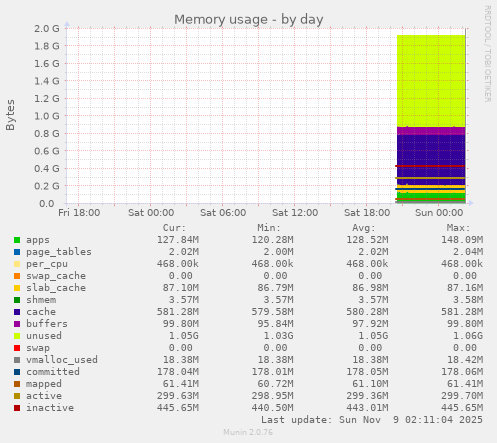497x443 pixels.
Task: Click the blue page_tables legend swatch
Action: pyautogui.click(x=17, y=252)
